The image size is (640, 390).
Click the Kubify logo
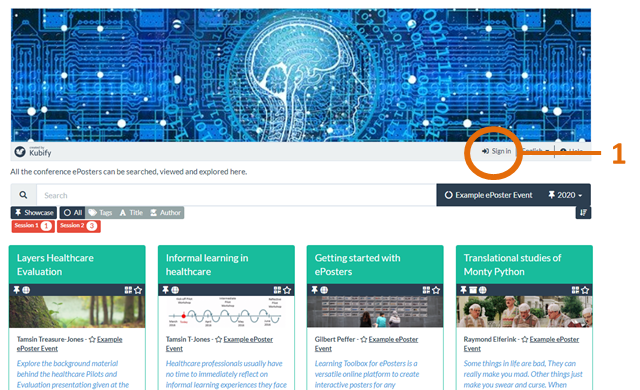point(33,152)
